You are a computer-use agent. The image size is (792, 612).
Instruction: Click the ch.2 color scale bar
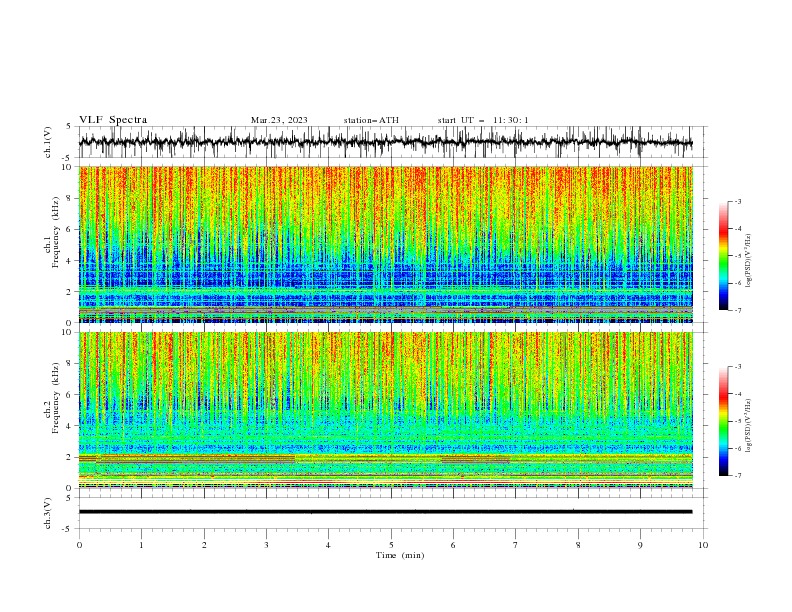(723, 421)
